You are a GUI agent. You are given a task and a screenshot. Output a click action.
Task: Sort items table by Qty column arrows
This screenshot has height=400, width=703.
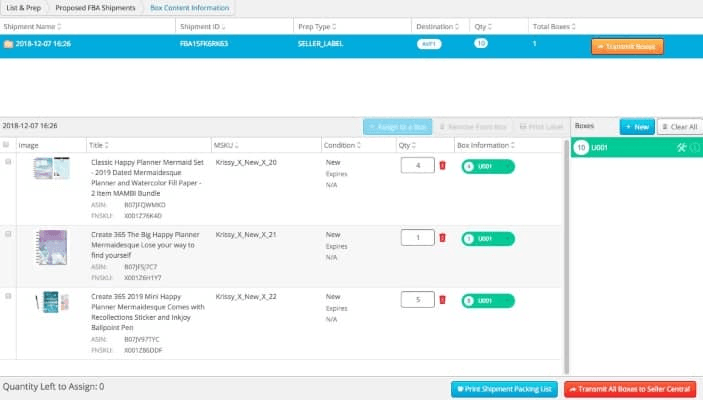point(414,145)
